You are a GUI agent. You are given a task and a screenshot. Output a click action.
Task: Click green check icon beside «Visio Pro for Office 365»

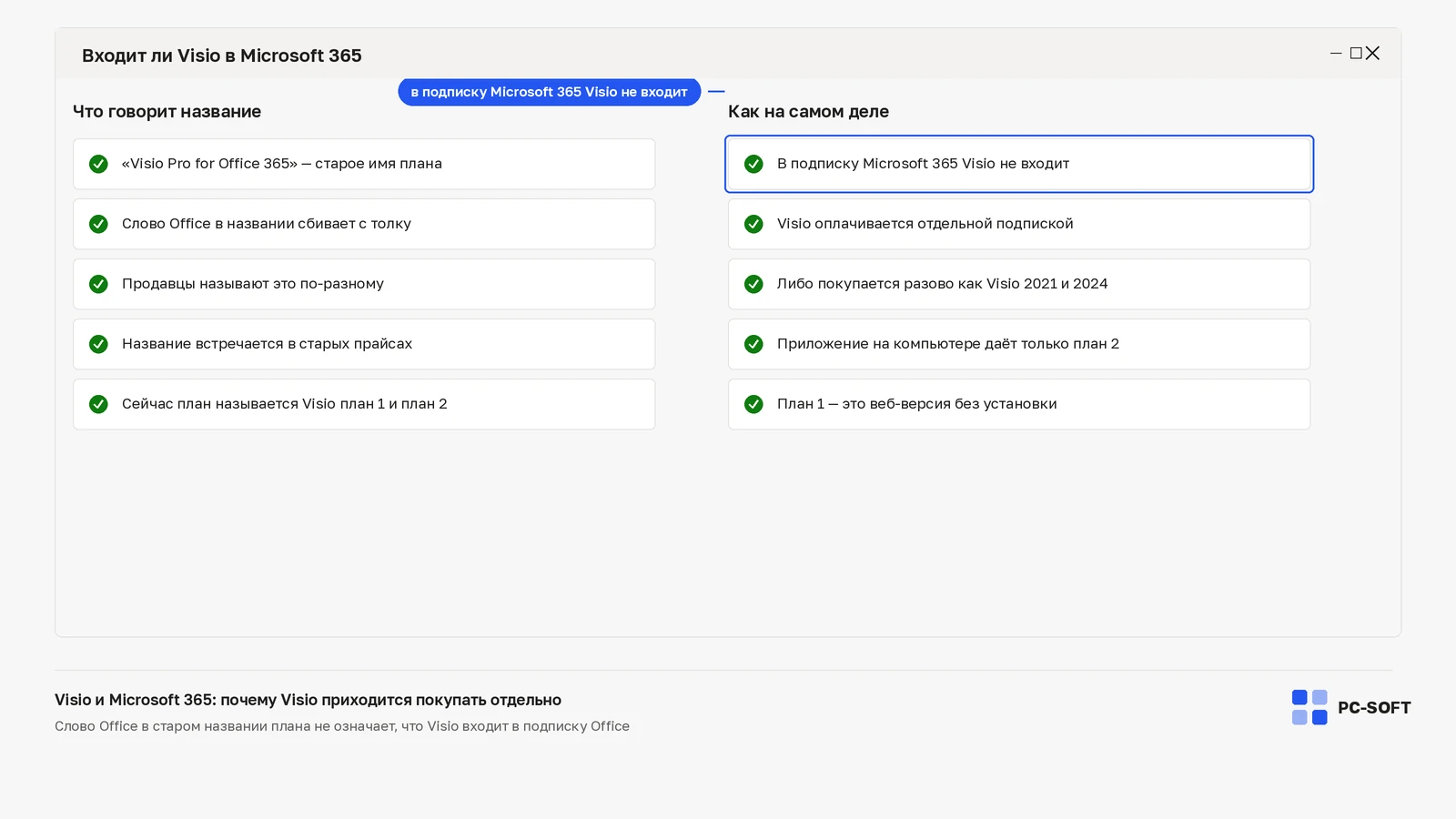pyautogui.click(x=98, y=164)
